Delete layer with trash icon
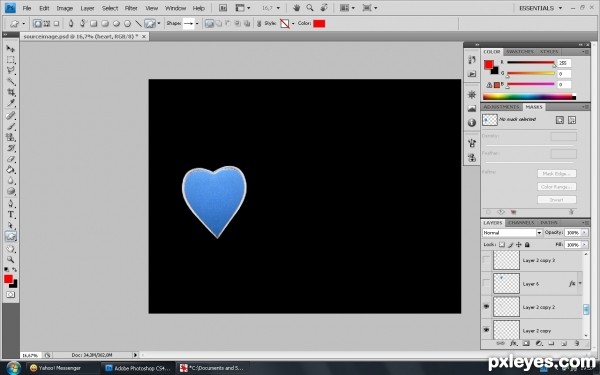 click(577, 344)
